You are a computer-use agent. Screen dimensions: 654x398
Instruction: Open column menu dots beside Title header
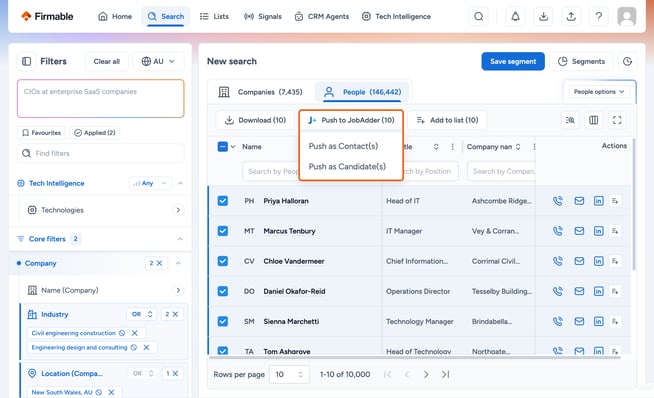coord(453,147)
